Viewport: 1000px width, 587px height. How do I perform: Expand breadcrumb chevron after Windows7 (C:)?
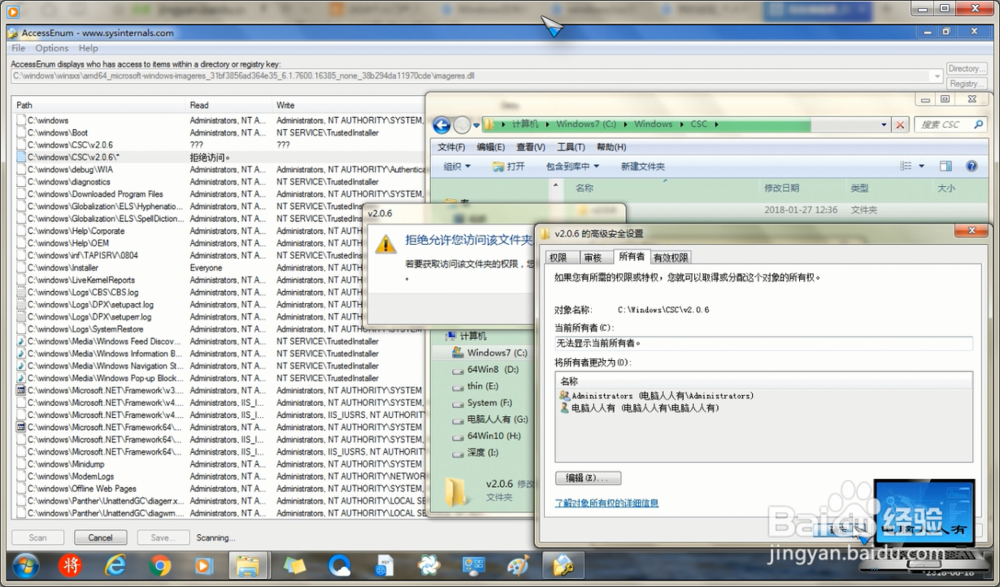coord(625,124)
